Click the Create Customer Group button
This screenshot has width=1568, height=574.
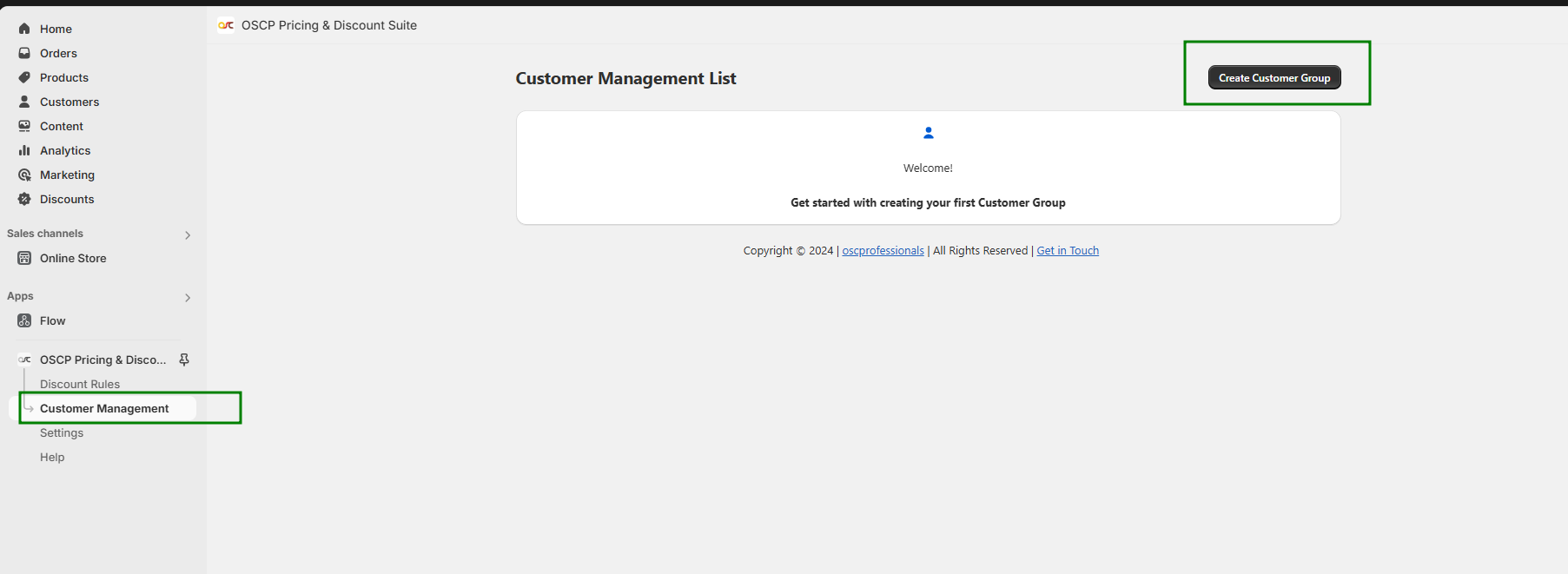point(1274,78)
